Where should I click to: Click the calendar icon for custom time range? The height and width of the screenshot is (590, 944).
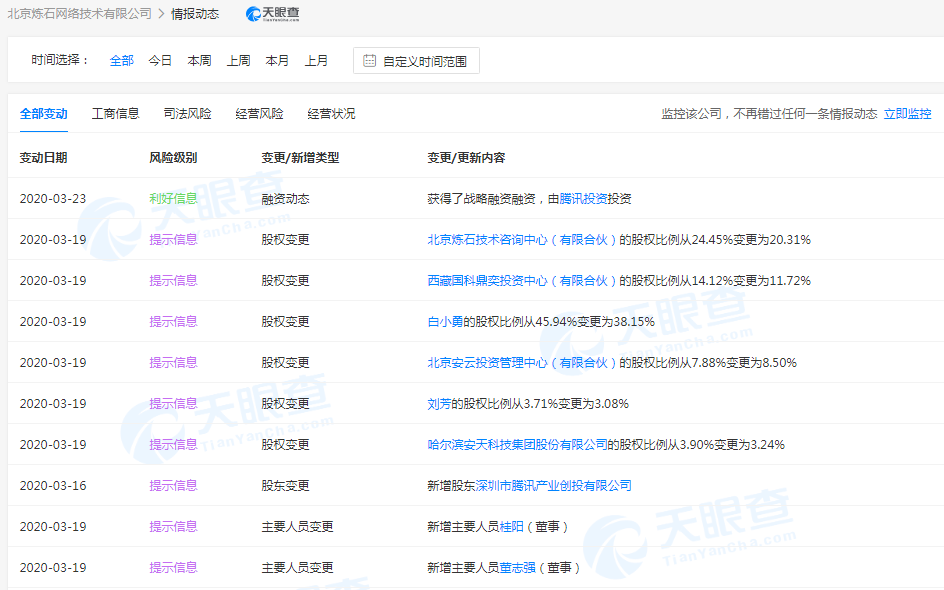click(x=370, y=61)
